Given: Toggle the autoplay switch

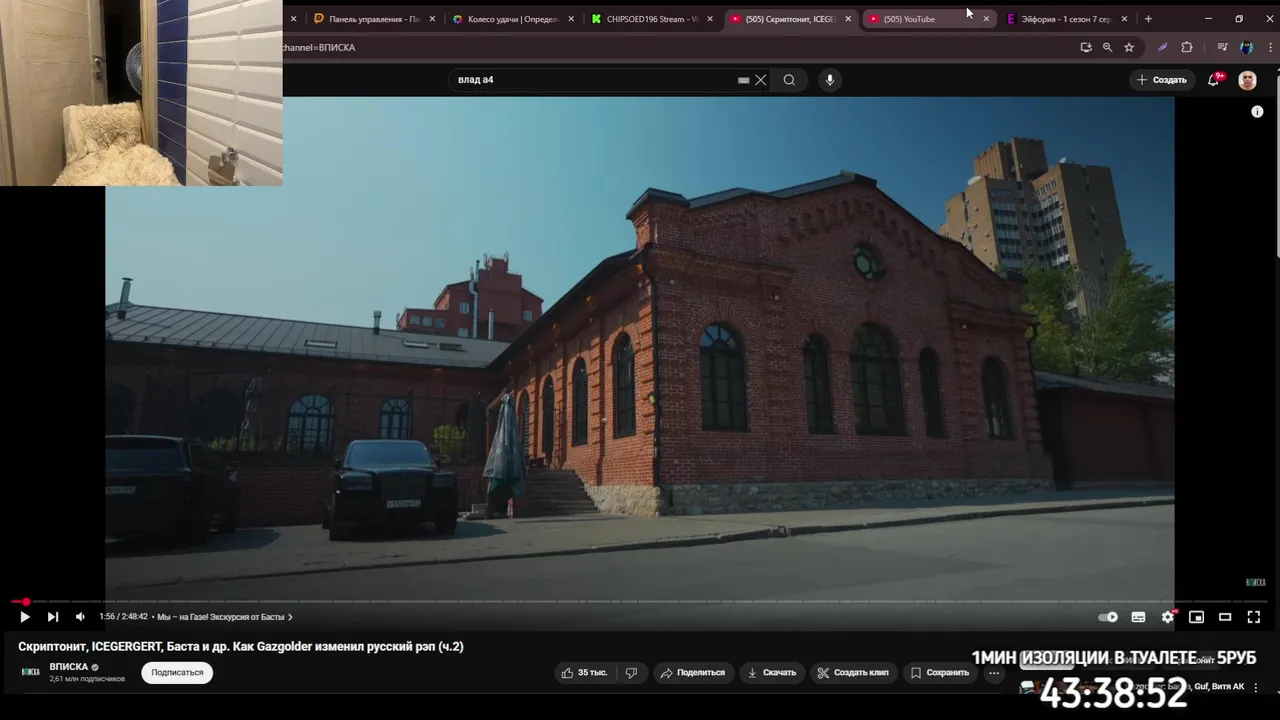Looking at the screenshot, I should (x=1108, y=617).
